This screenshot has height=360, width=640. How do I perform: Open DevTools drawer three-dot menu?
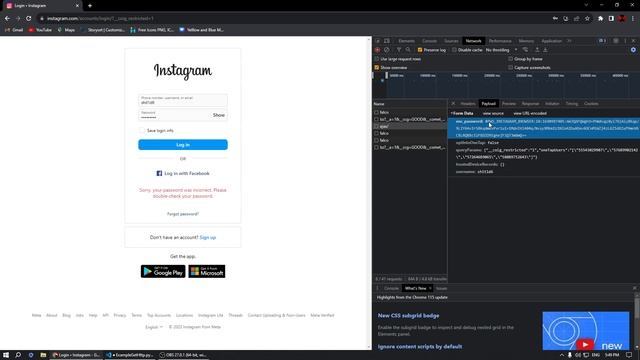[x=377, y=289]
